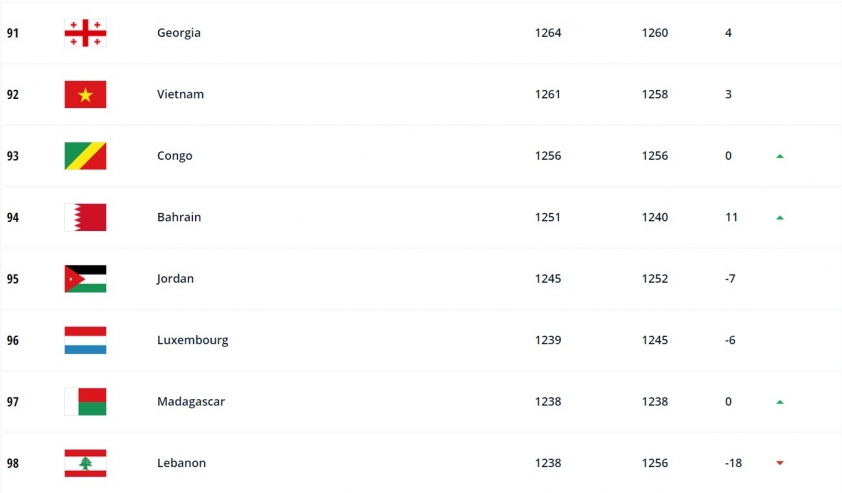Viewport: 842px width, 493px height.
Task: Click the Vietnam flag icon
Action: [85, 95]
